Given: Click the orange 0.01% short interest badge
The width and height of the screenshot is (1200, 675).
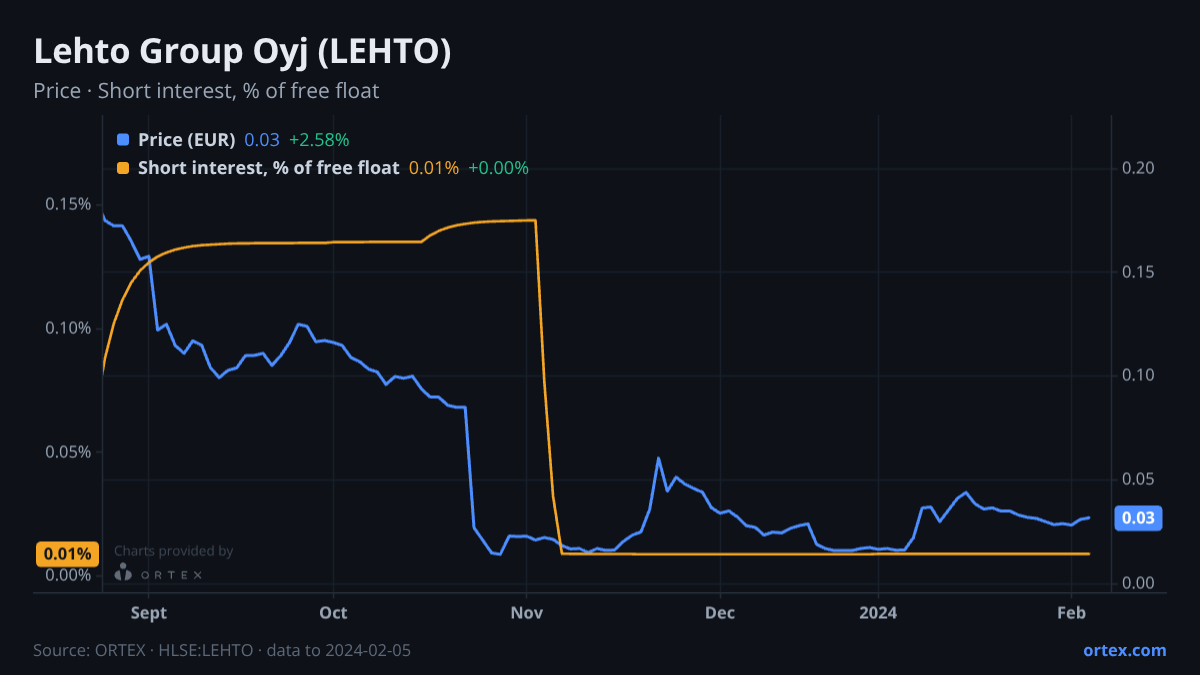Looking at the screenshot, I should (68, 554).
